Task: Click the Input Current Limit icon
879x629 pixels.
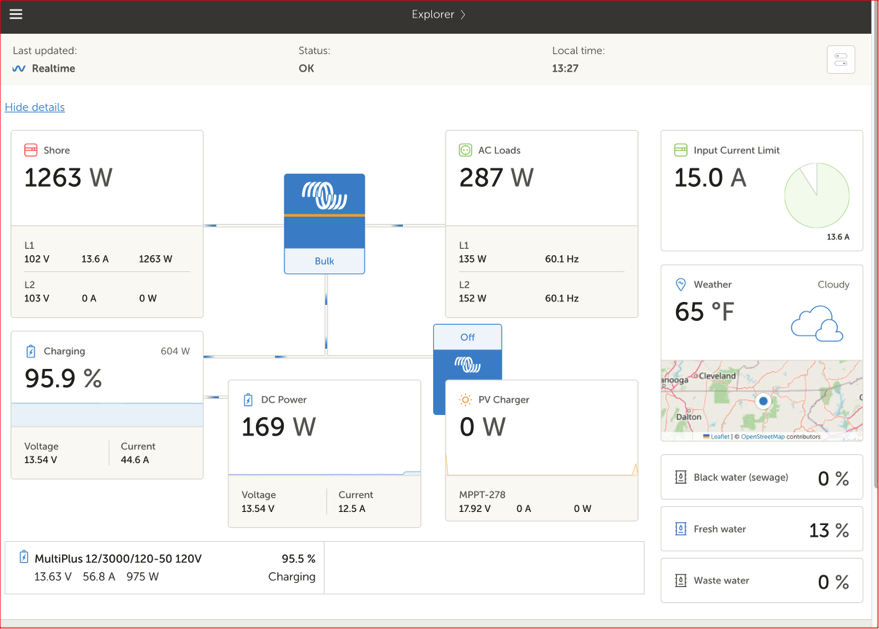Action: 681,150
